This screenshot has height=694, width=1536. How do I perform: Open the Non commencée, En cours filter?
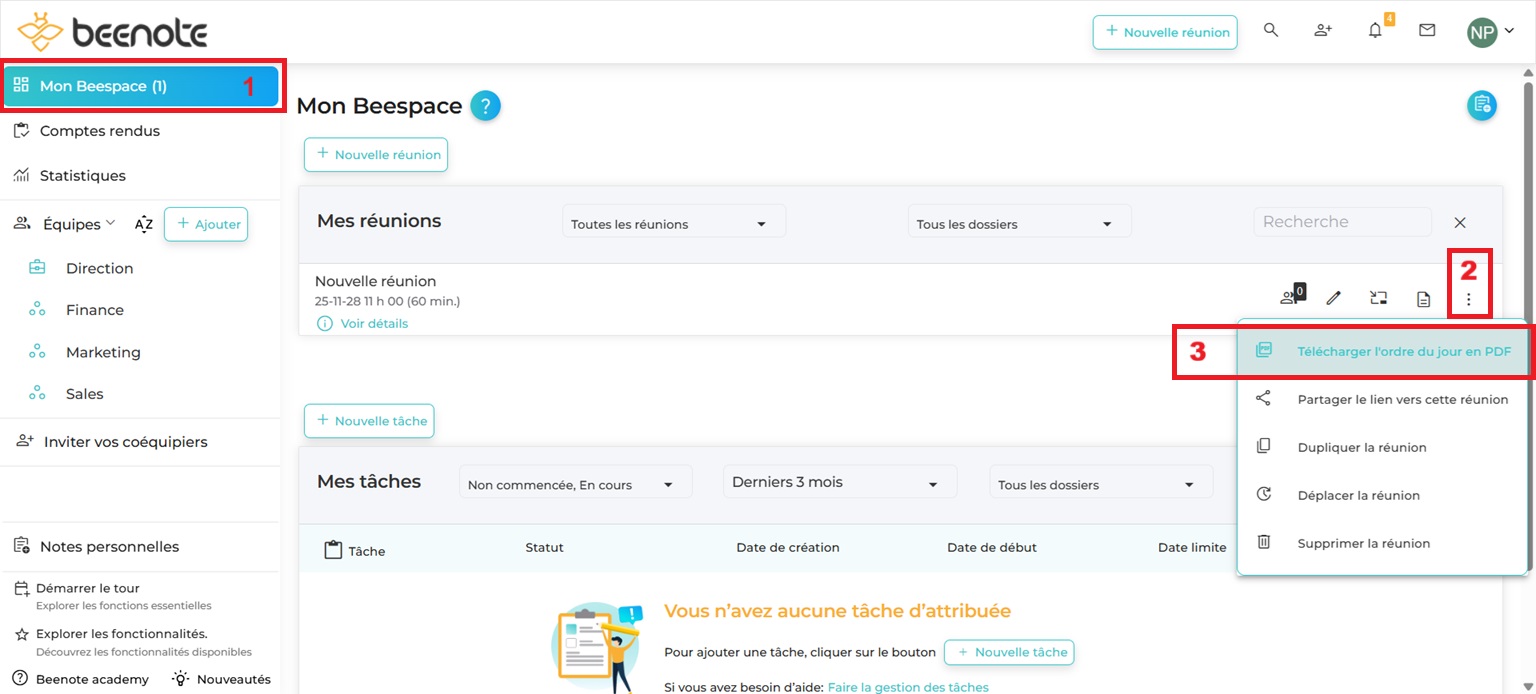point(575,485)
